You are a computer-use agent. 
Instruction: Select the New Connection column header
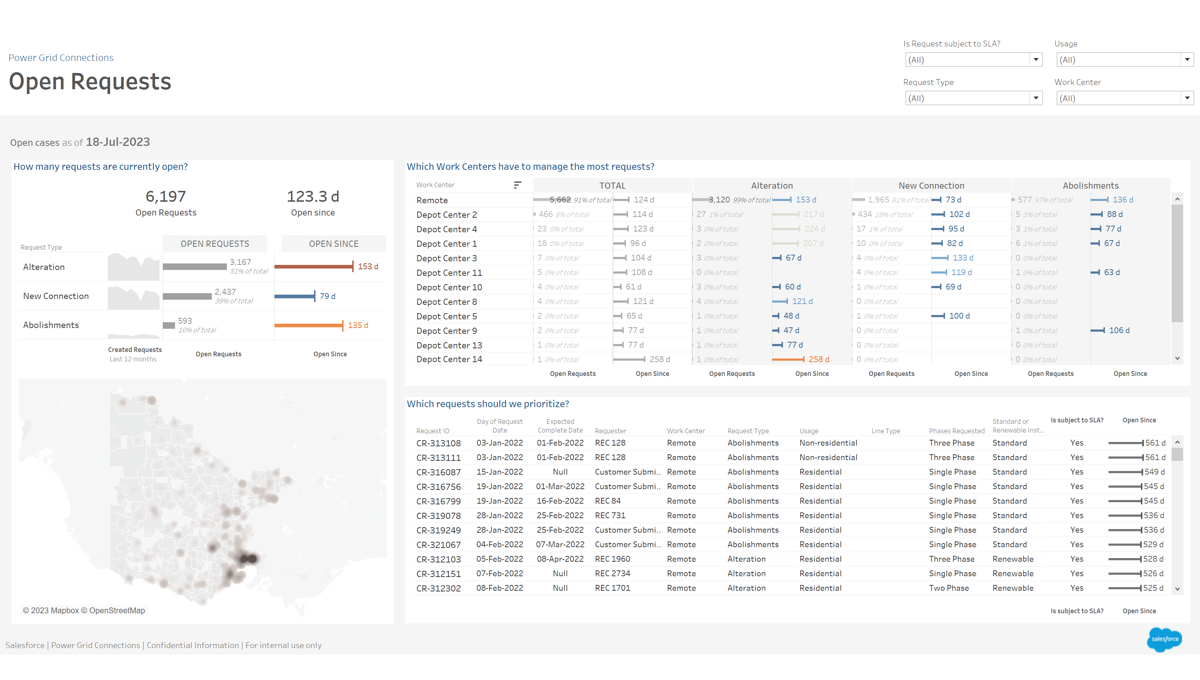tap(931, 186)
